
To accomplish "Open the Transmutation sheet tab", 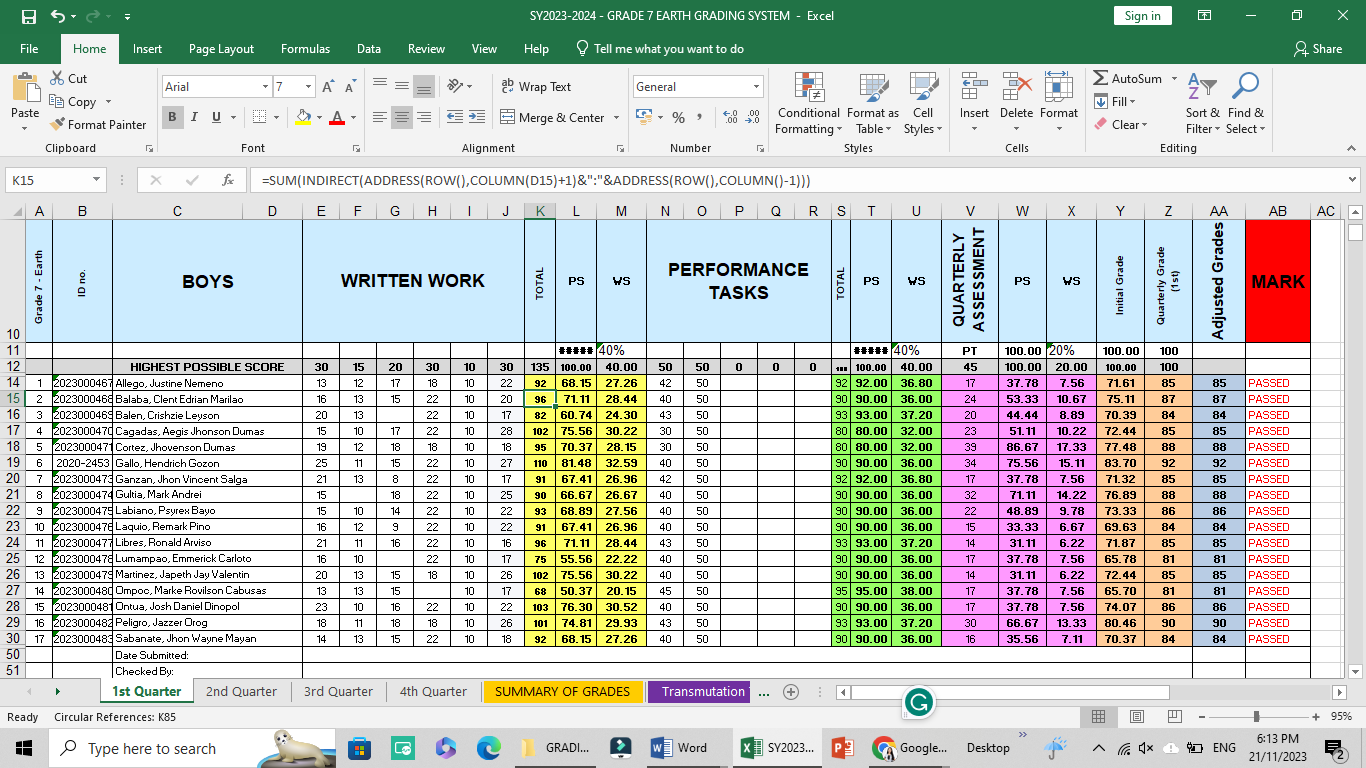I will [x=702, y=691].
